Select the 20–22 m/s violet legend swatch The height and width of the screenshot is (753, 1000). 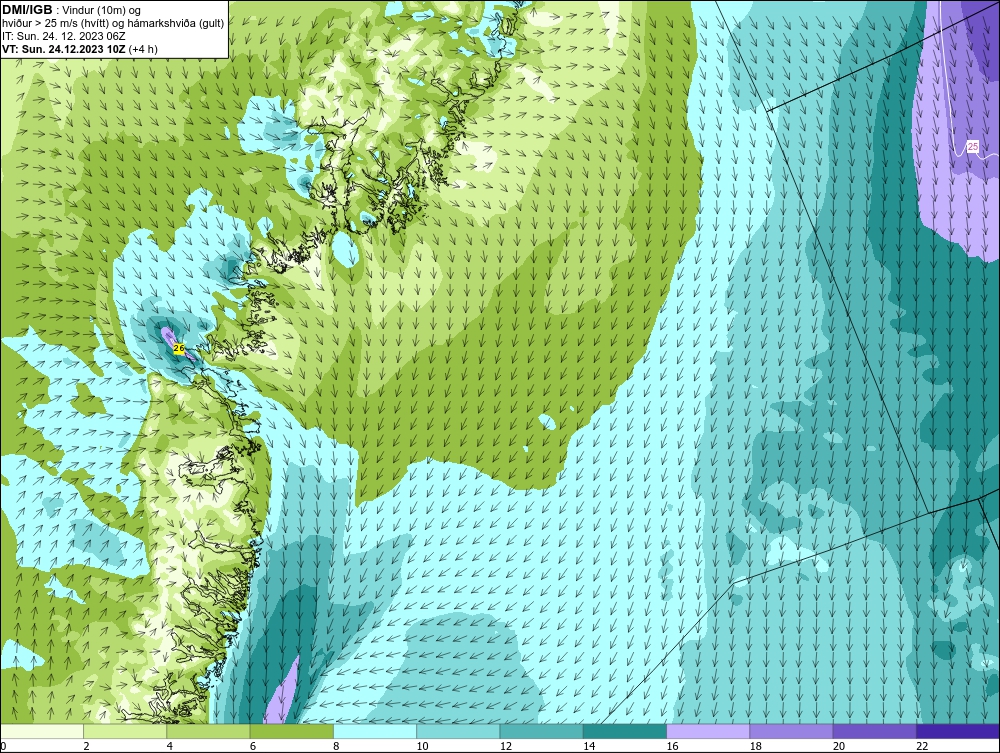click(874, 731)
